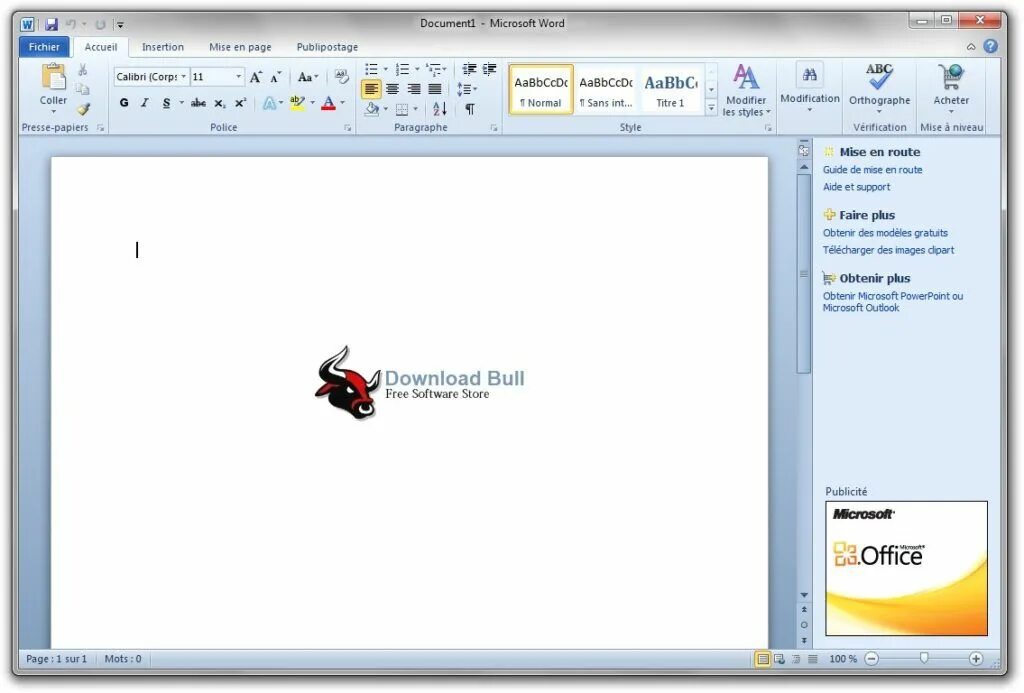1024x693 pixels.
Task: Click the Coller paste icon
Action: click(54, 78)
